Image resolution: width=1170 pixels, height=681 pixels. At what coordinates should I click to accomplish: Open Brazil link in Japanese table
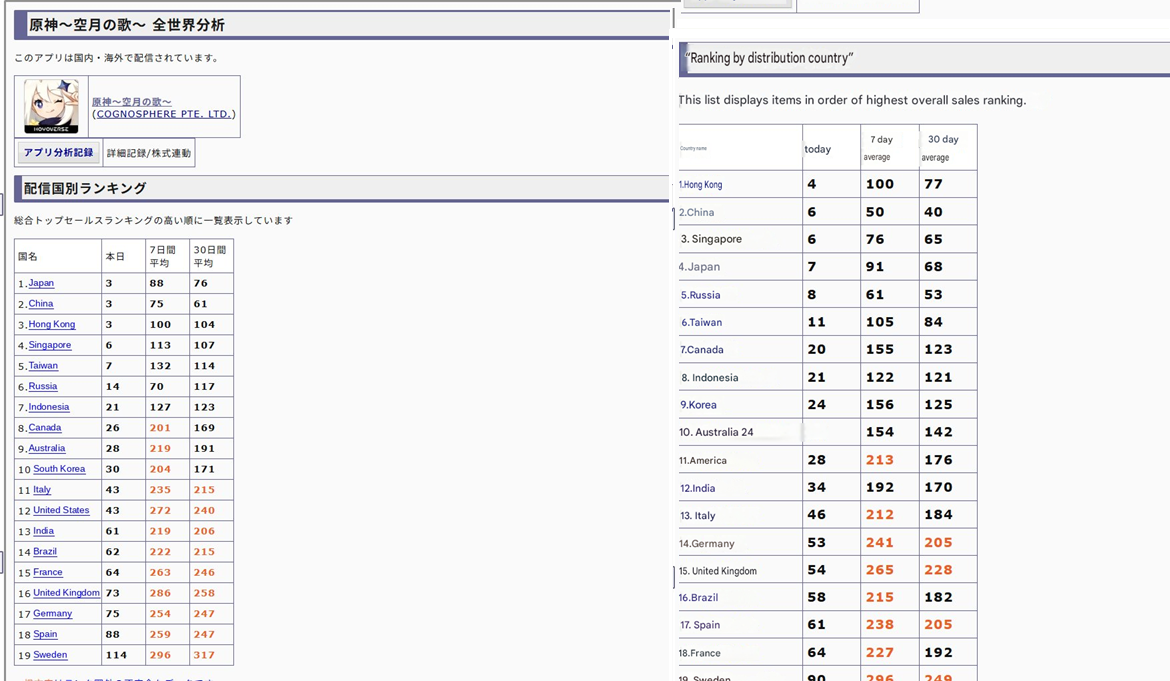(45, 551)
